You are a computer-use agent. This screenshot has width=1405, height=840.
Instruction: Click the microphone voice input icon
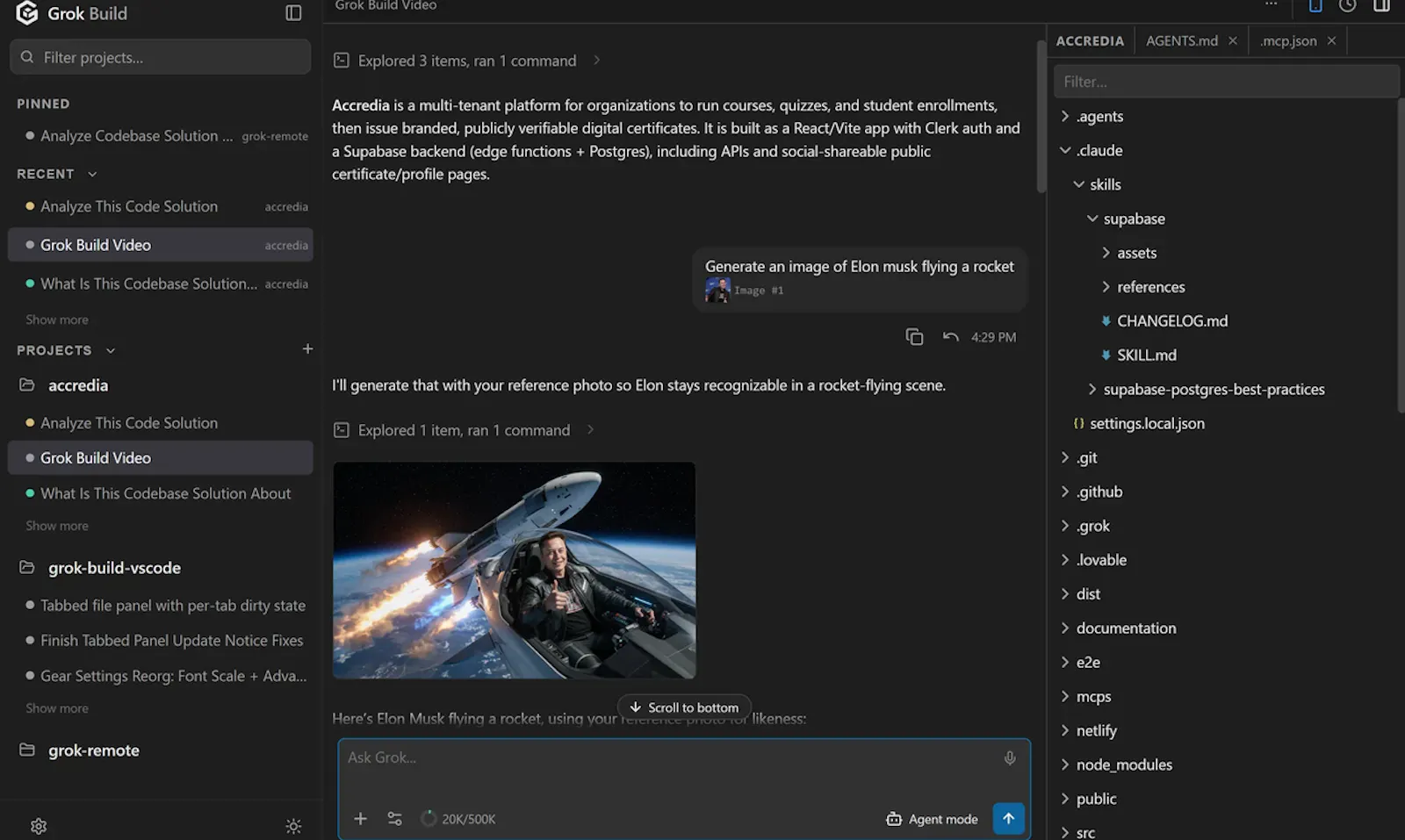click(x=1010, y=757)
